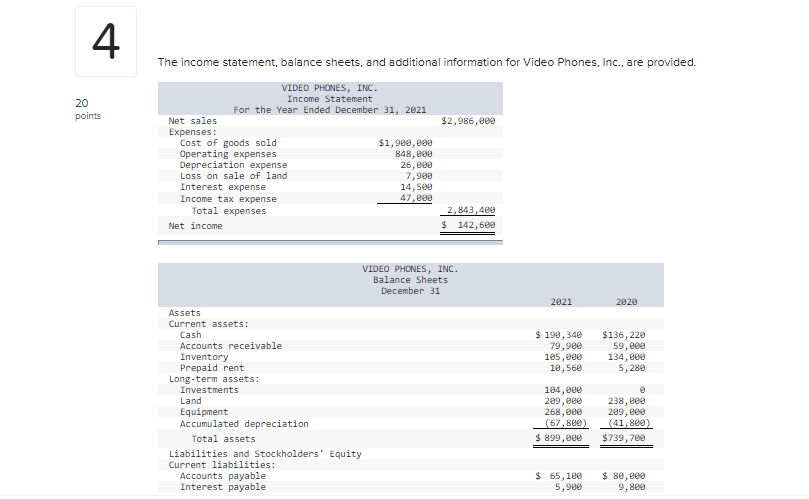Click the 'Accounts receivable' row label

231,346
